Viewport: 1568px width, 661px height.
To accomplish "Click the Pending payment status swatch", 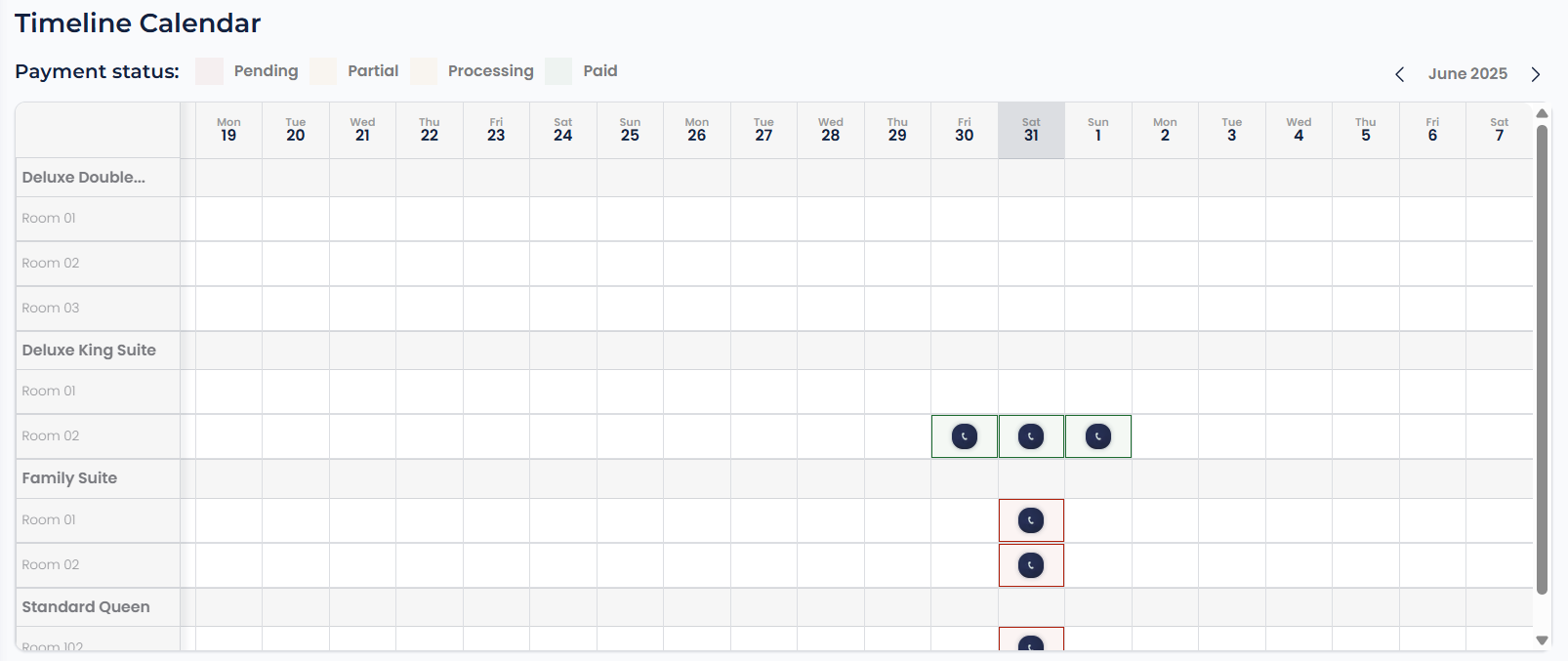I will (x=209, y=71).
